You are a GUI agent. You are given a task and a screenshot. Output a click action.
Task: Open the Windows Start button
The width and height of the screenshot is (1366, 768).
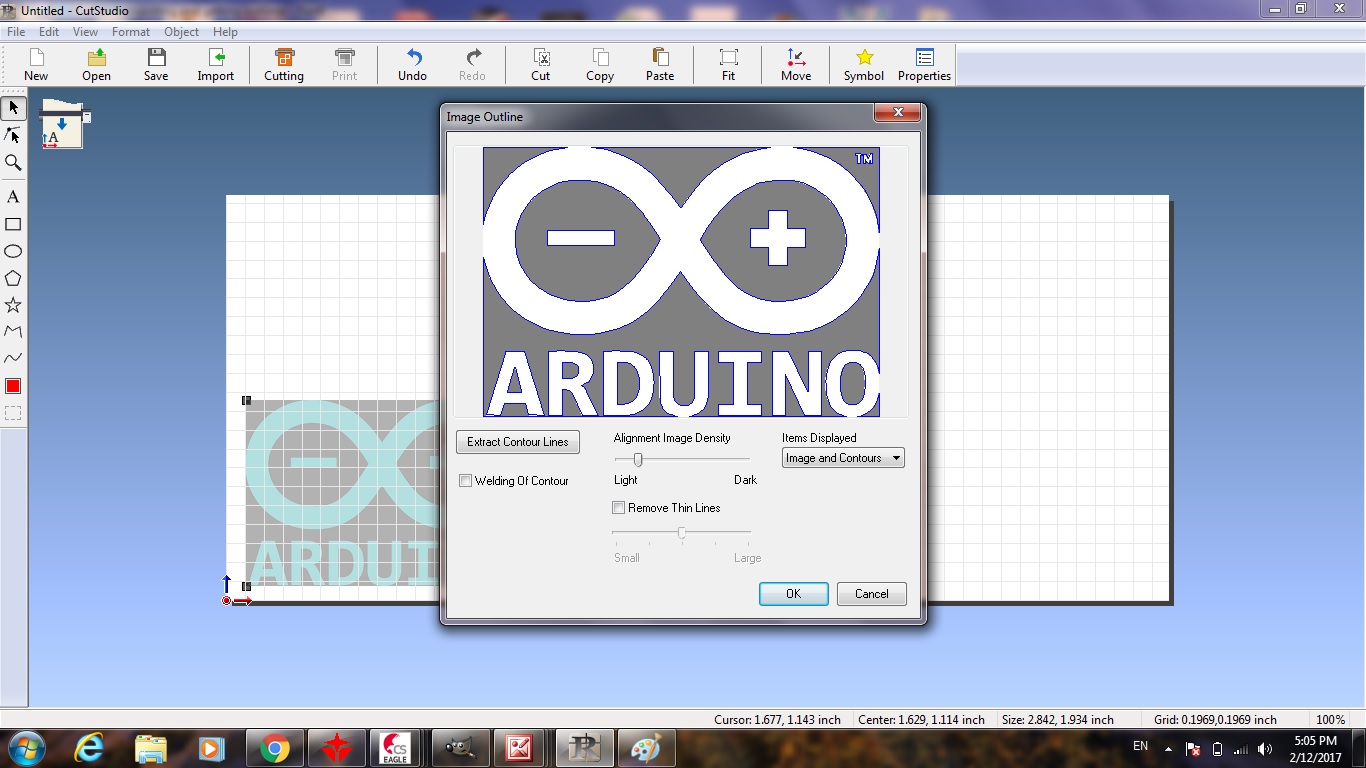(27, 748)
